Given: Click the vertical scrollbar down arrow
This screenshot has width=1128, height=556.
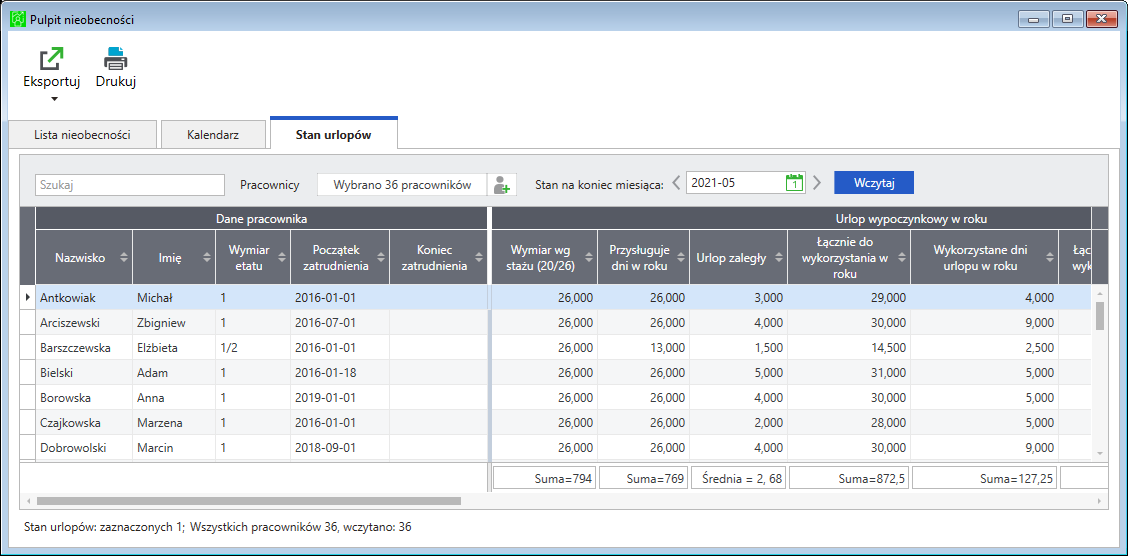Looking at the screenshot, I should 1099,452.
